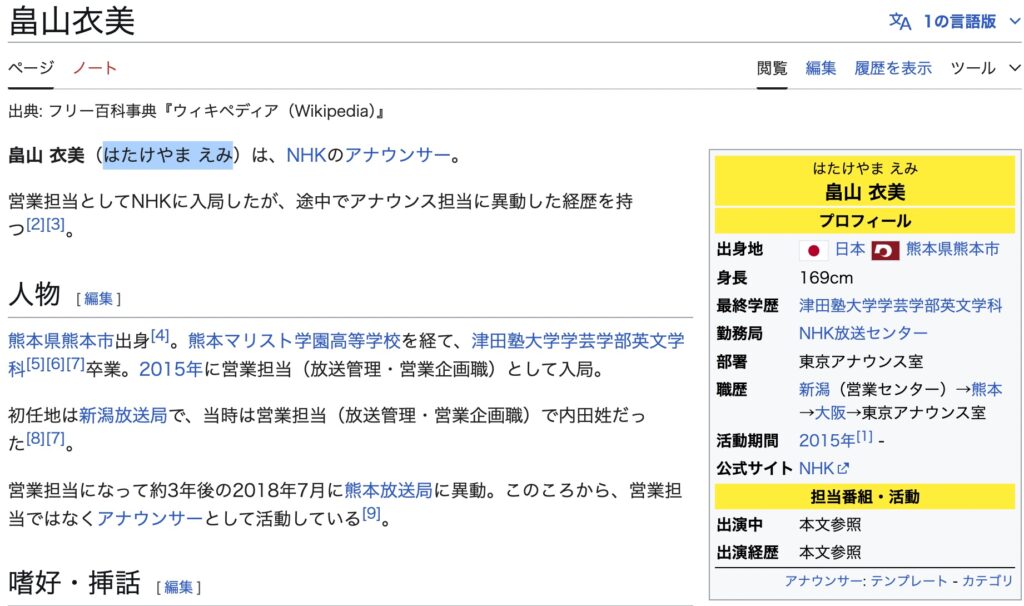Open 熊本マリスト学園高等学校 article link
Screen dimensions: 1024x606
click(x=294, y=341)
